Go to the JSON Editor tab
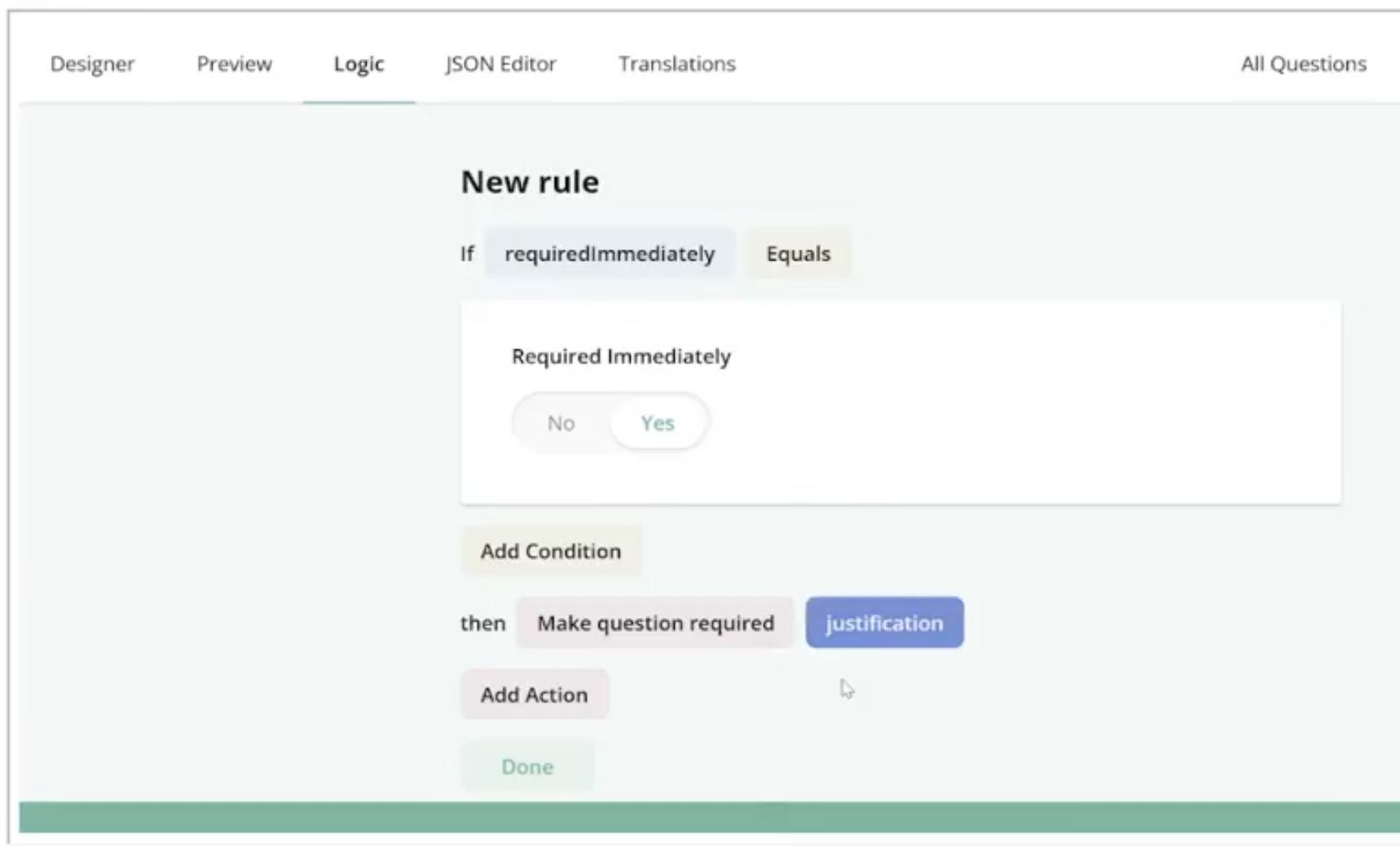This screenshot has height=847, width=1400. point(500,64)
